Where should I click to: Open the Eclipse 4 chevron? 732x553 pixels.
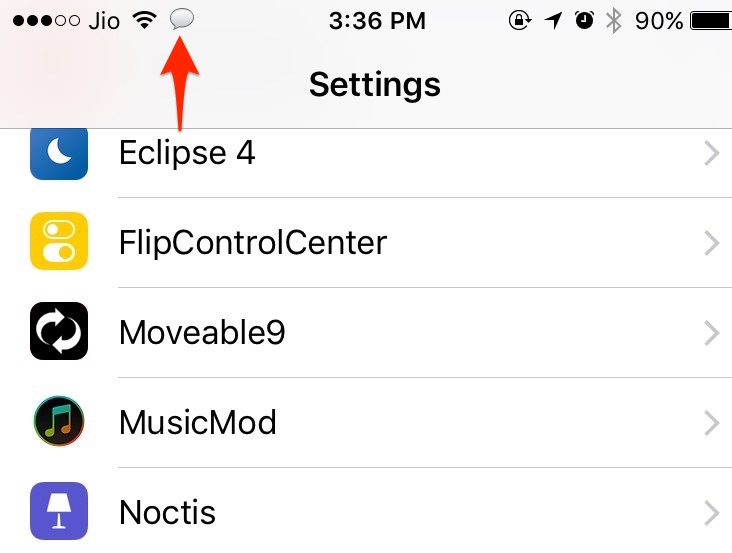coord(711,153)
